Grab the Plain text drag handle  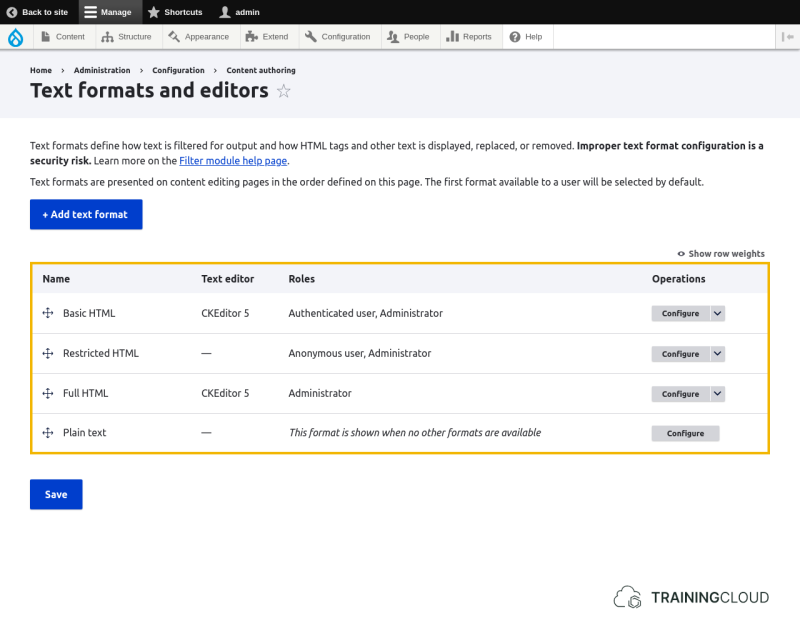pyautogui.click(x=48, y=433)
